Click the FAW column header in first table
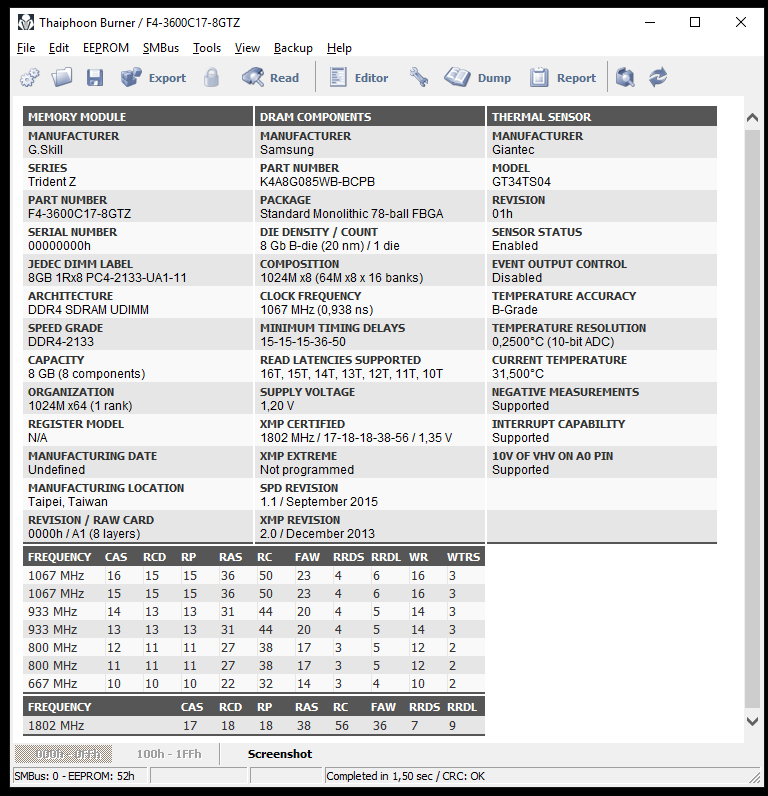Viewport: 768px width, 796px height. [x=307, y=557]
